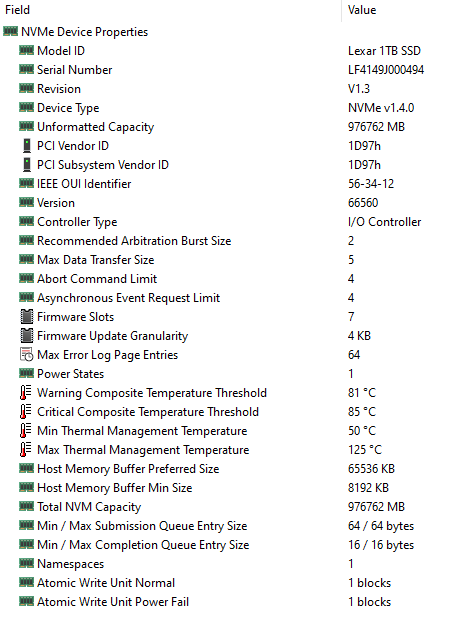Image resolution: width=454 pixels, height=619 pixels.
Task: Select the Power States row
Action: coord(227,374)
